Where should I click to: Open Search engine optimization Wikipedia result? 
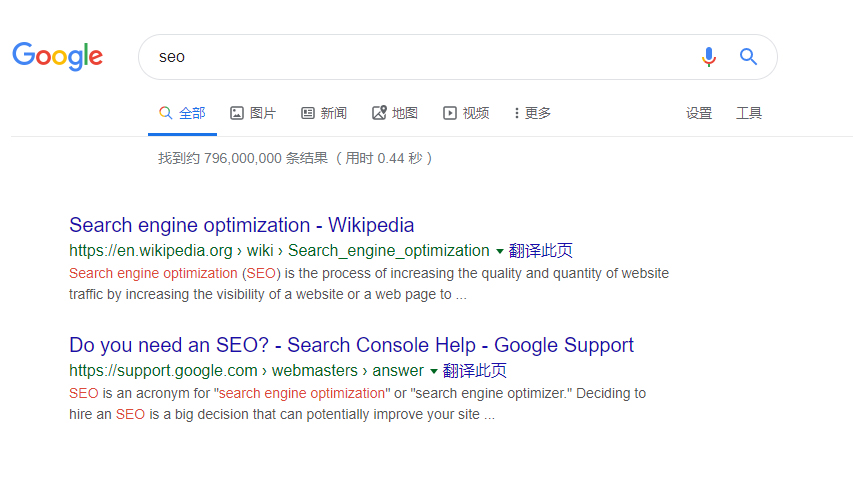[242, 225]
